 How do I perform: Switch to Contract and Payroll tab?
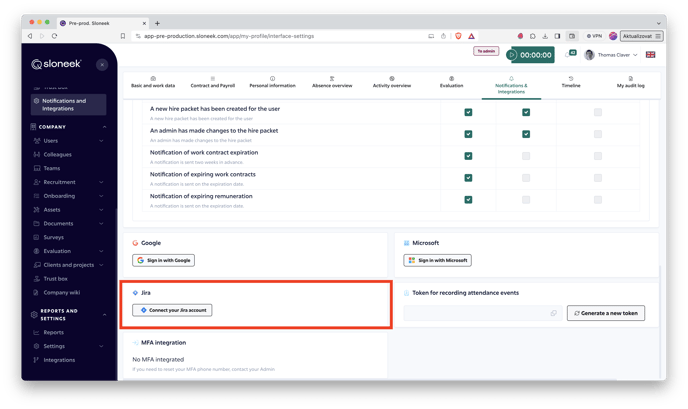pos(212,83)
